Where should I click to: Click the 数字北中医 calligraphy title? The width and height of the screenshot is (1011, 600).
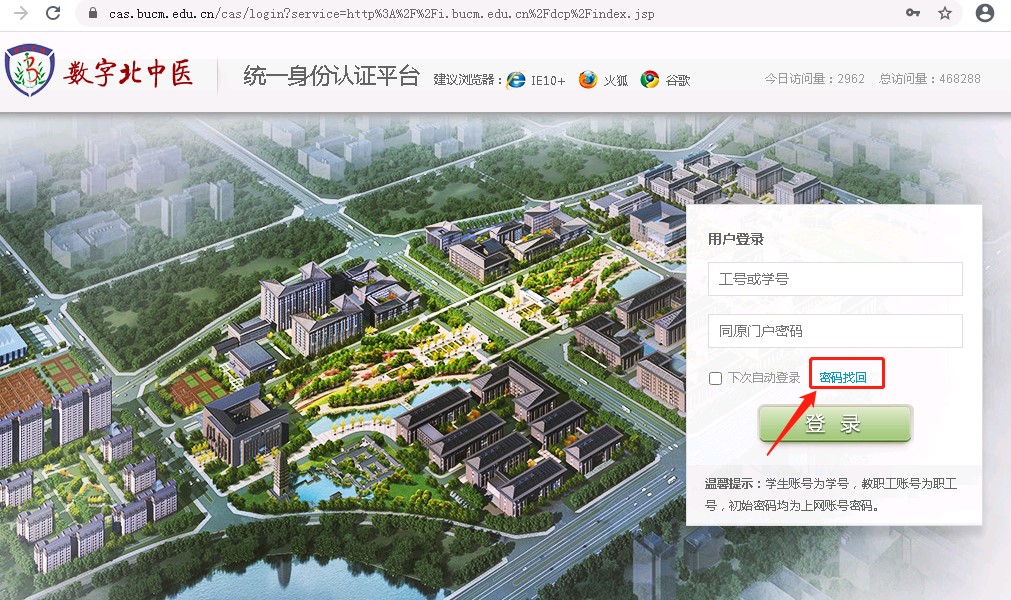(x=128, y=73)
